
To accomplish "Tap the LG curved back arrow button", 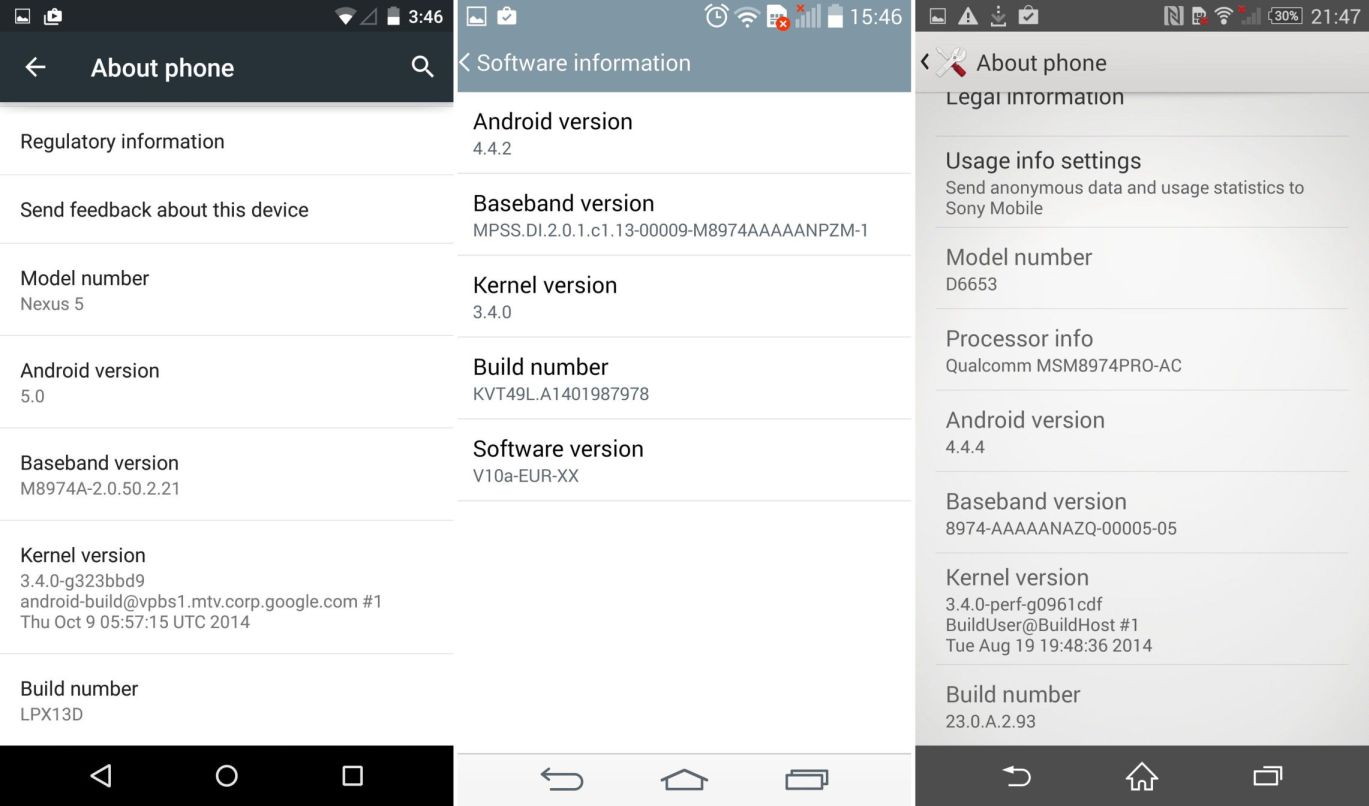I will coord(562,779).
